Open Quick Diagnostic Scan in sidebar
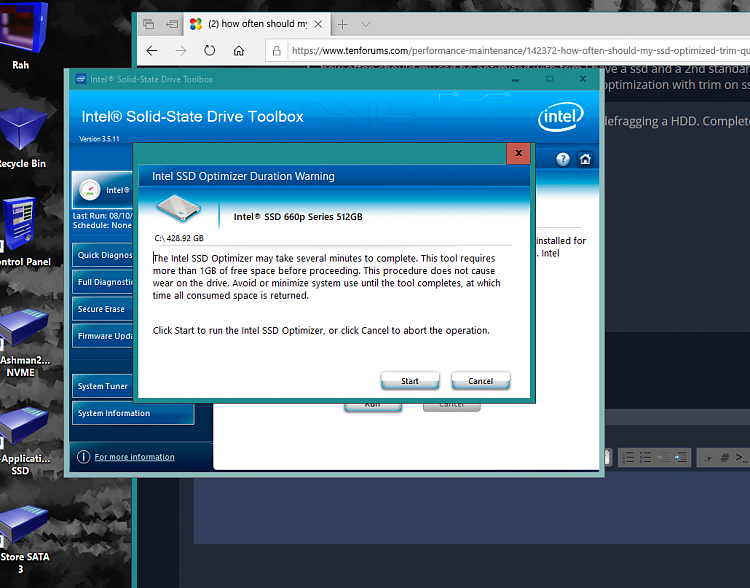750x588 pixels. tap(103, 255)
